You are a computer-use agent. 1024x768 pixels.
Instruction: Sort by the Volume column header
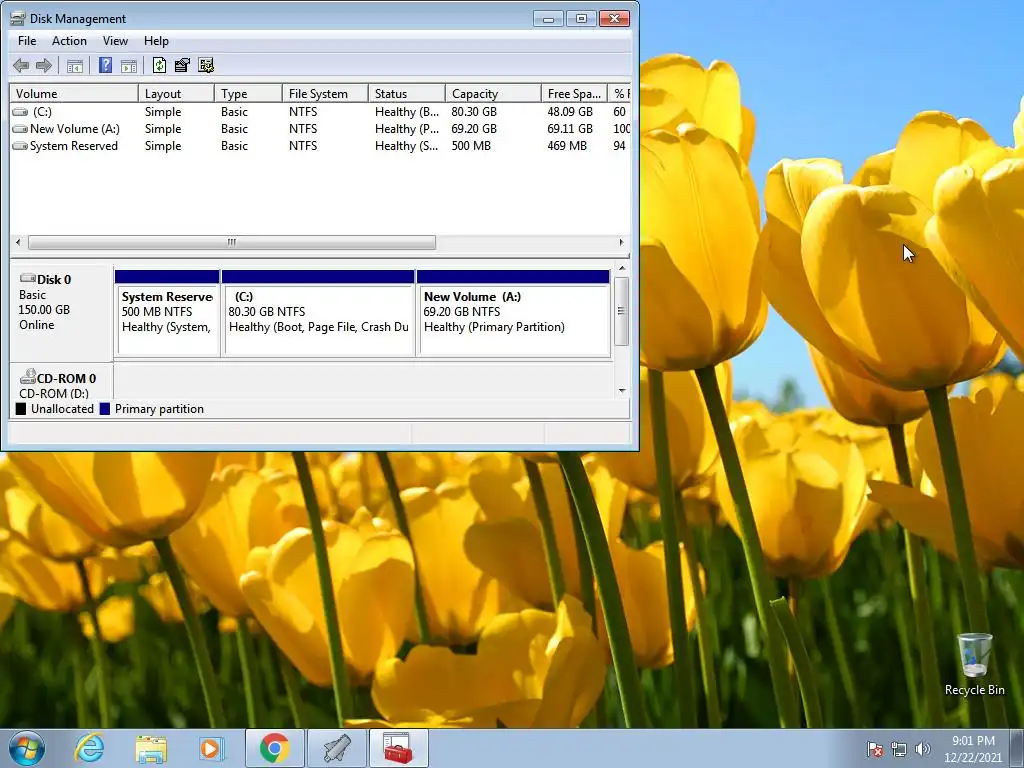click(74, 93)
